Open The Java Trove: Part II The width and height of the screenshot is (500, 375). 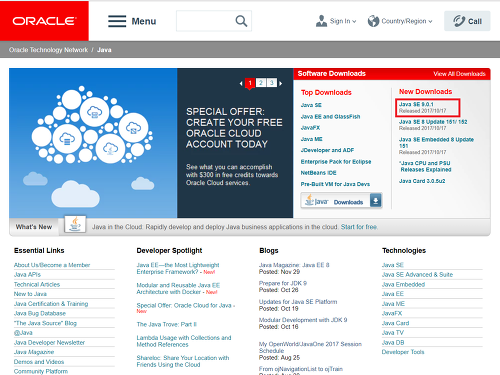[x=166, y=324]
